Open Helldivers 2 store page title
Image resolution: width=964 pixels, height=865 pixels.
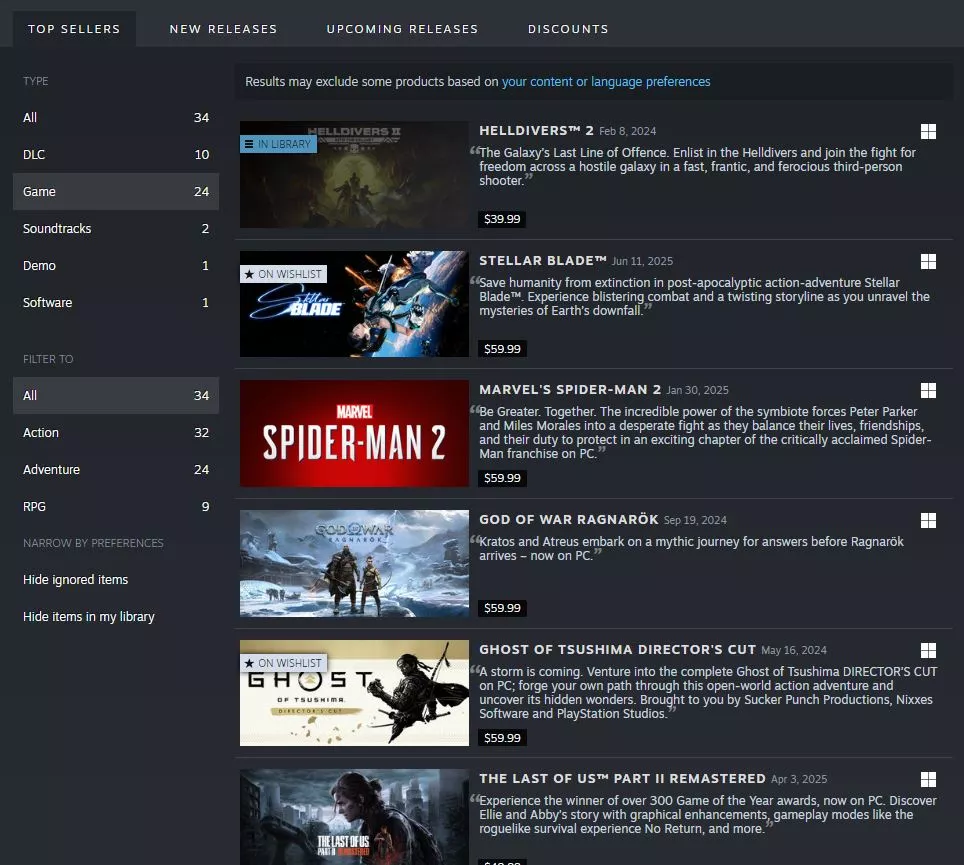[x=536, y=130]
